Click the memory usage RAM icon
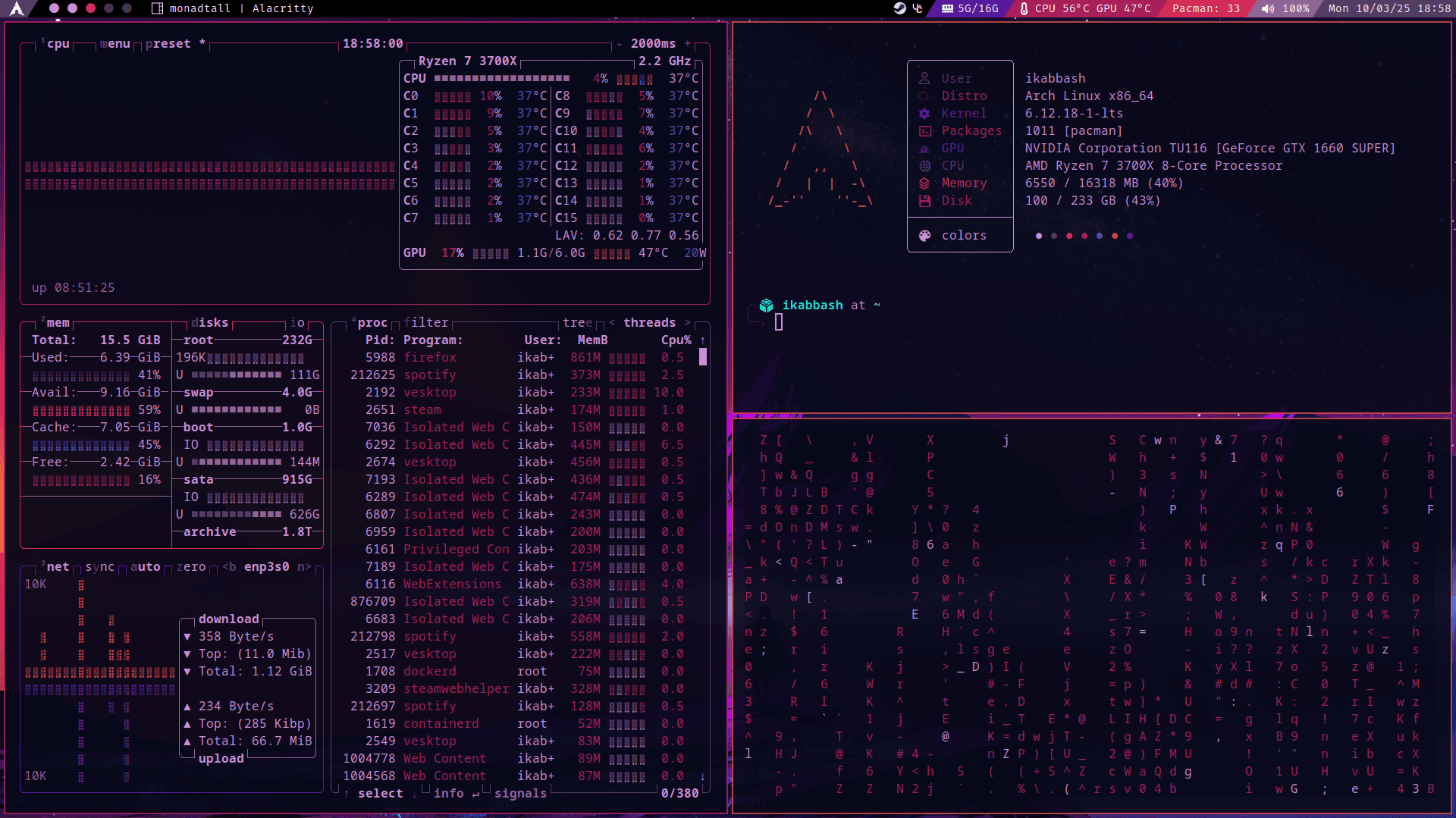 (947, 8)
